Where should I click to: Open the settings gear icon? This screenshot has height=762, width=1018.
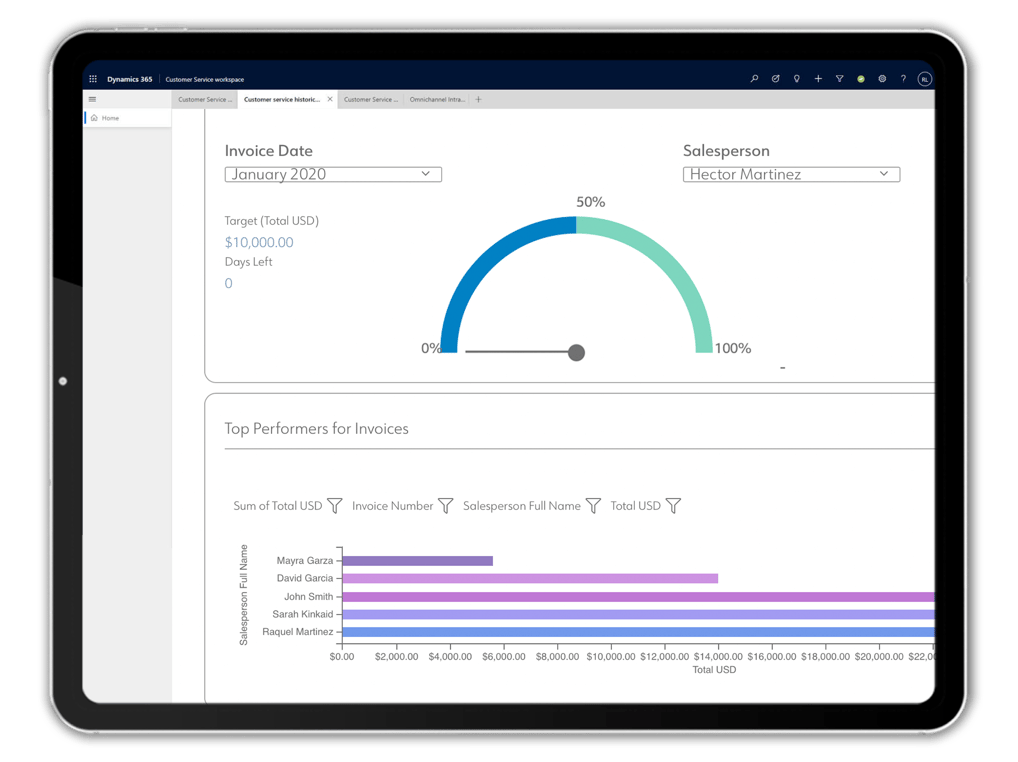tap(882, 79)
